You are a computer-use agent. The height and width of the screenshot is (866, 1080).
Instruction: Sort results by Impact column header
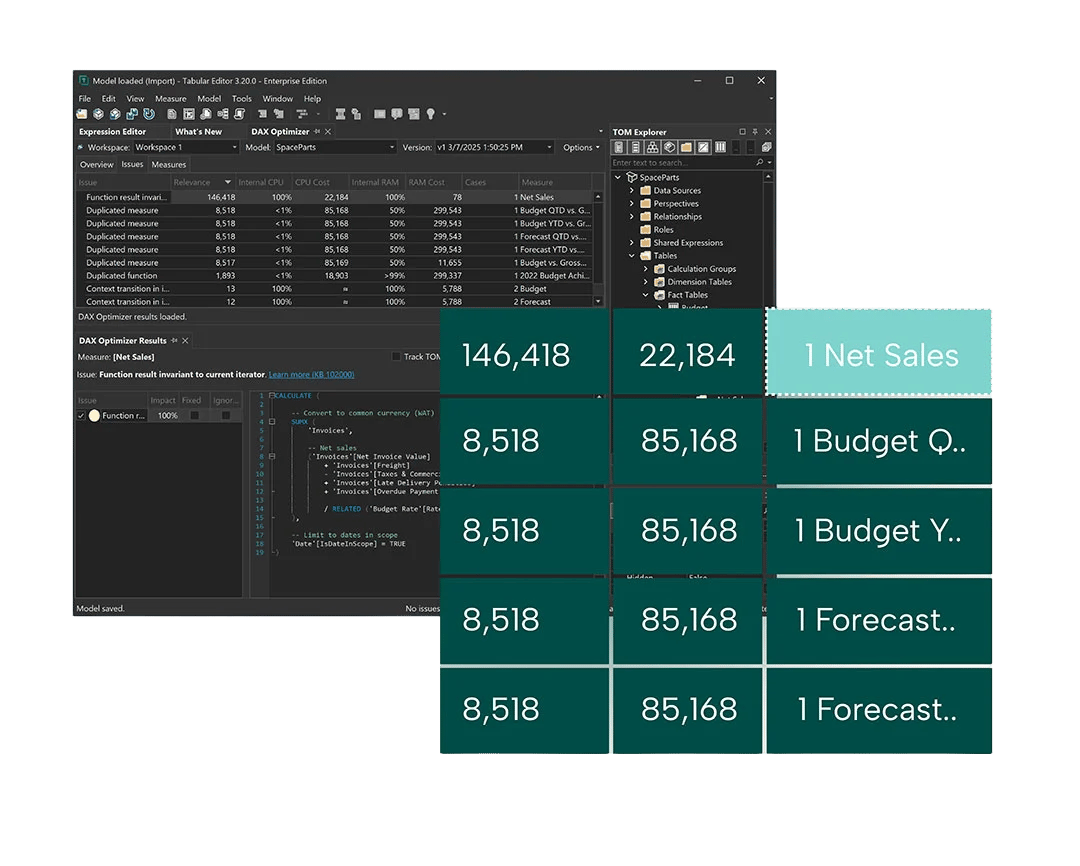tap(163, 400)
